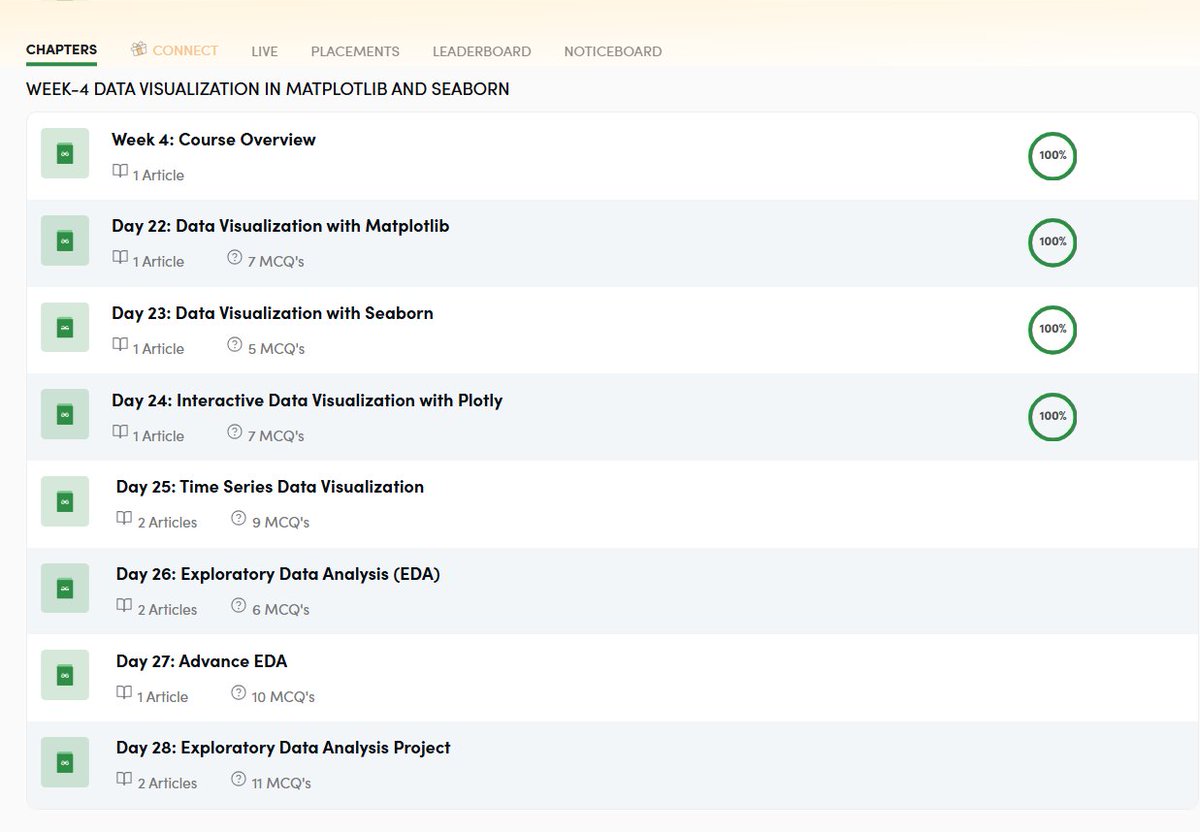Open Day 22: Data Visualization with Matplotlib
Image resolution: width=1200 pixels, height=832 pixels.
[280, 227]
